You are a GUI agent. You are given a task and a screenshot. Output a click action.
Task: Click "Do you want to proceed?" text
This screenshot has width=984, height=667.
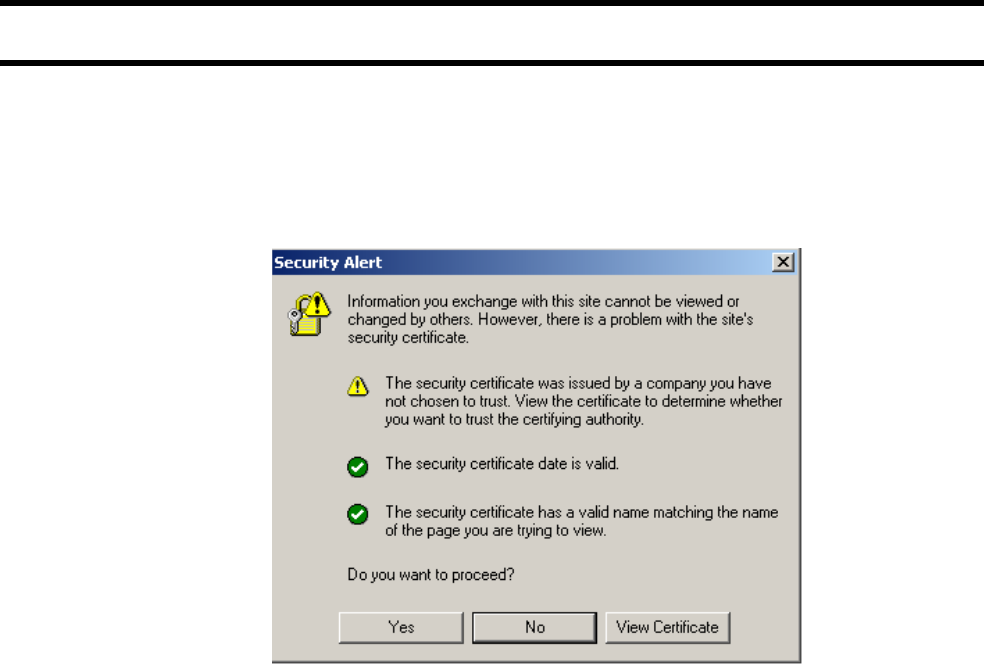(x=431, y=575)
